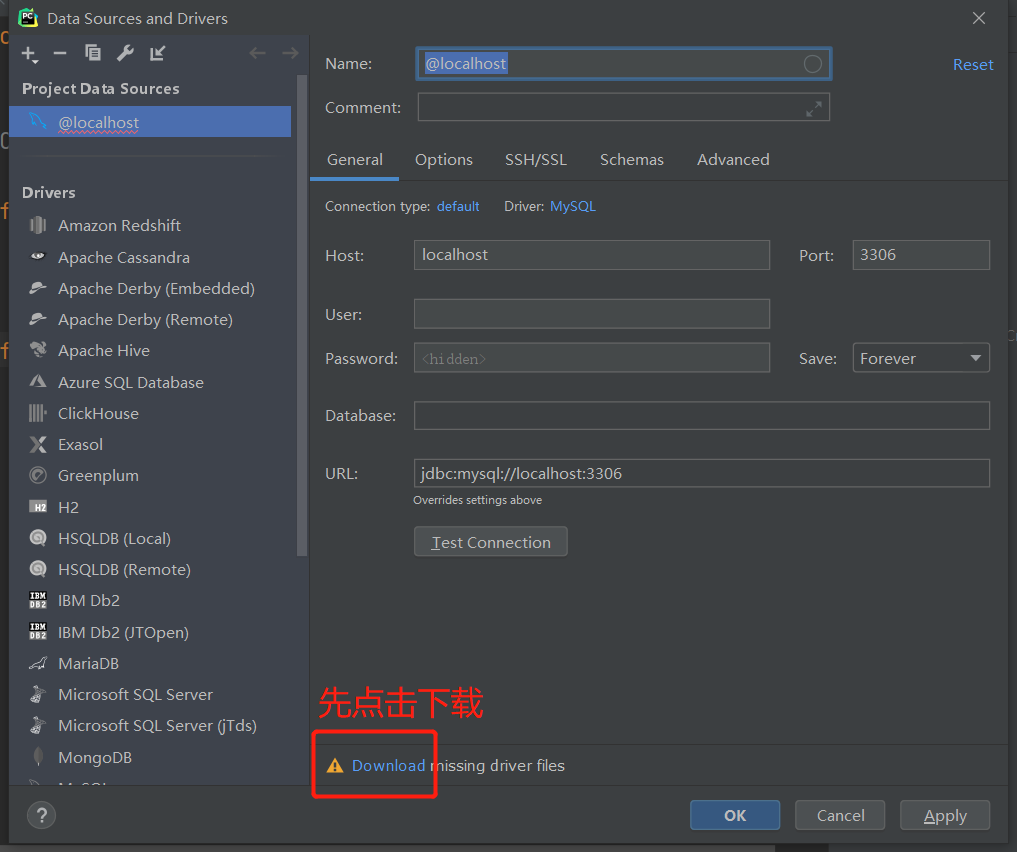
Task: Open the SSH/SSL tab
Action: click(x=536, y=160)
